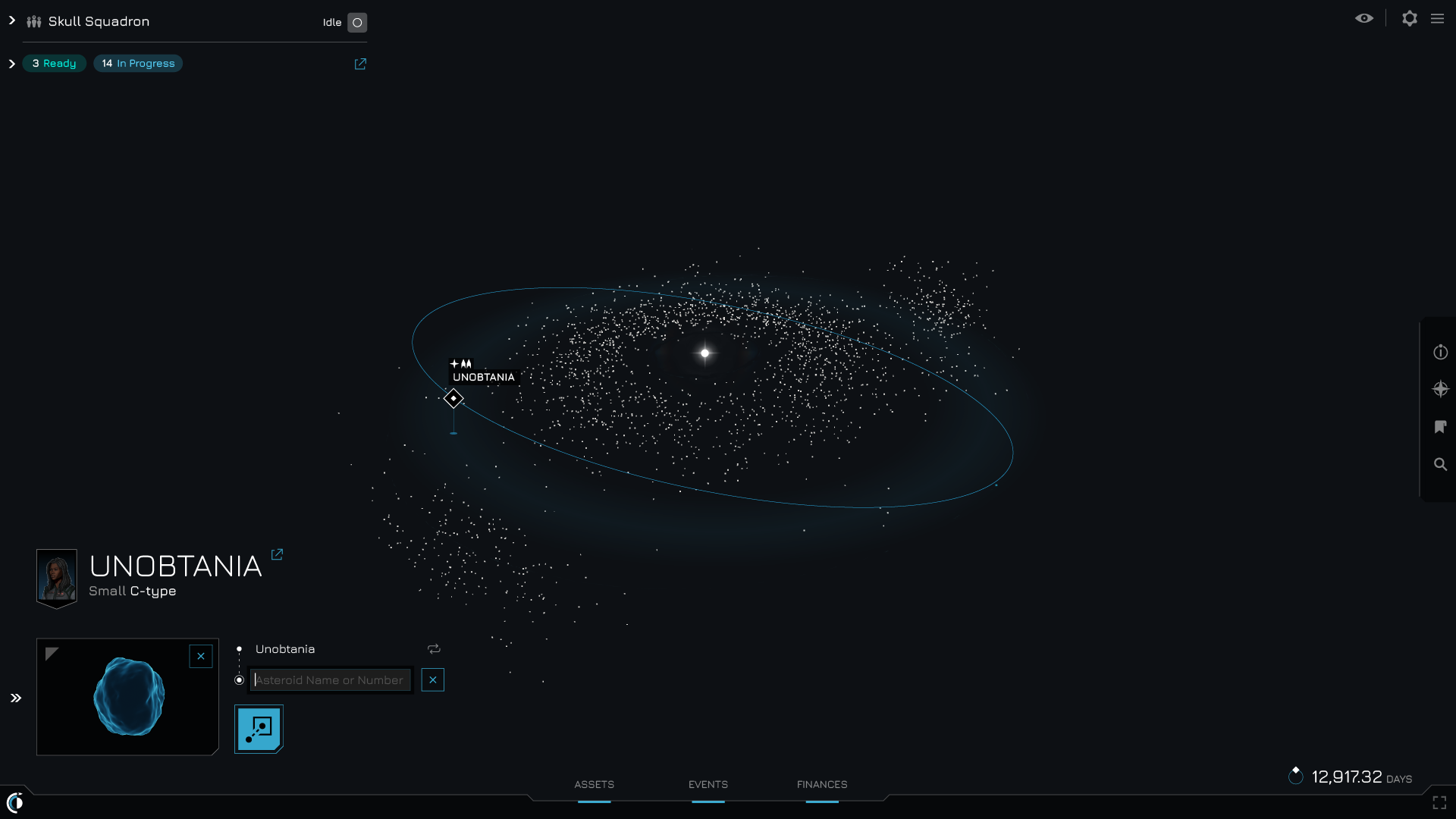The image size is (1456, 819).
Task: Open Unobtania details external link icon
Action: [277, 555]
